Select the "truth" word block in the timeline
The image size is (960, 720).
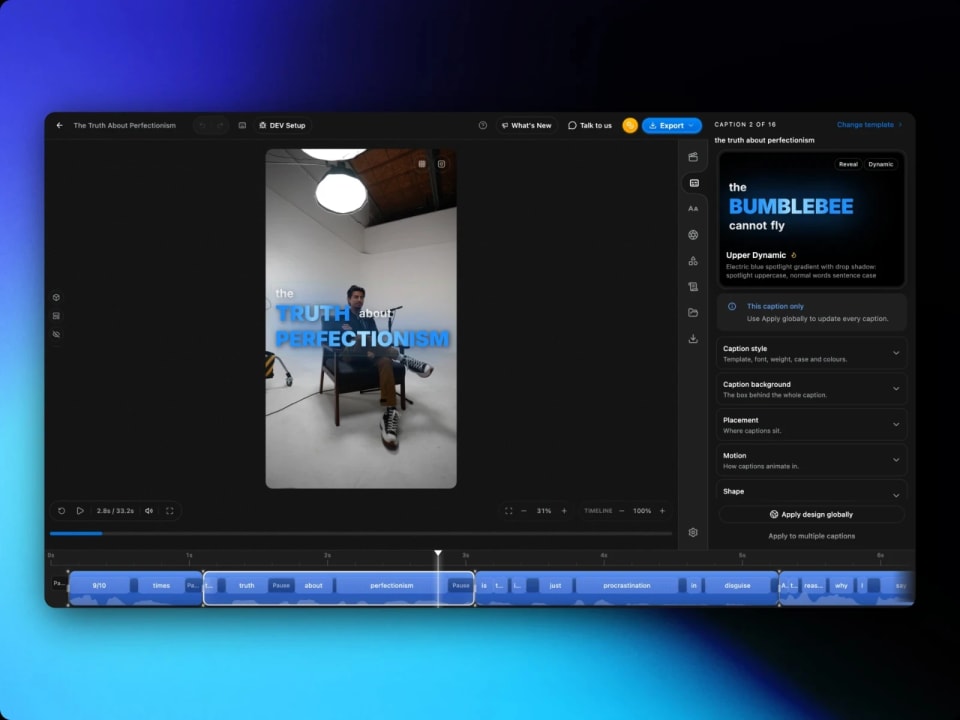point(247,586)
